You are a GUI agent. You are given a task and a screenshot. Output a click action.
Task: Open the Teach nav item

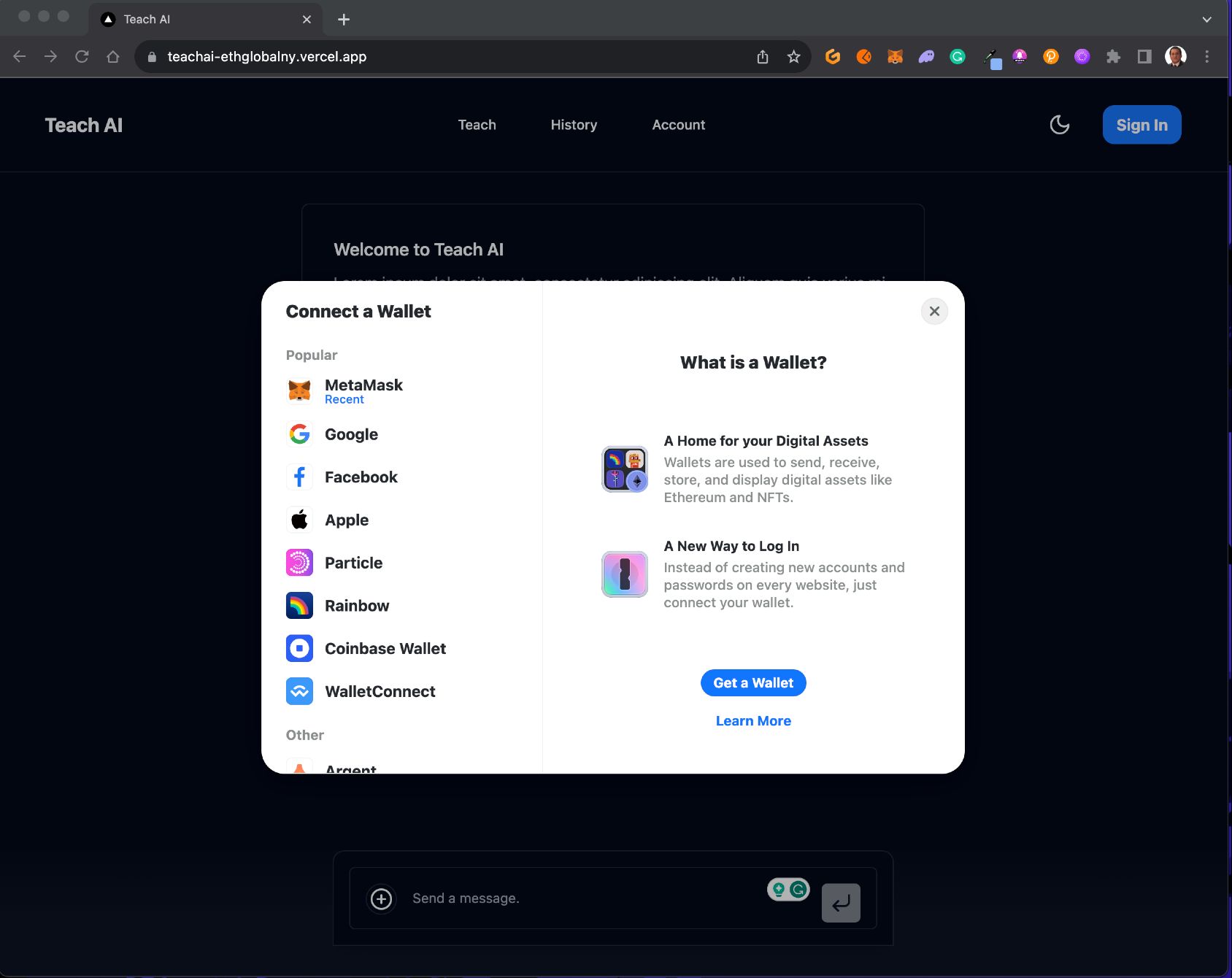tap(477, 125)
